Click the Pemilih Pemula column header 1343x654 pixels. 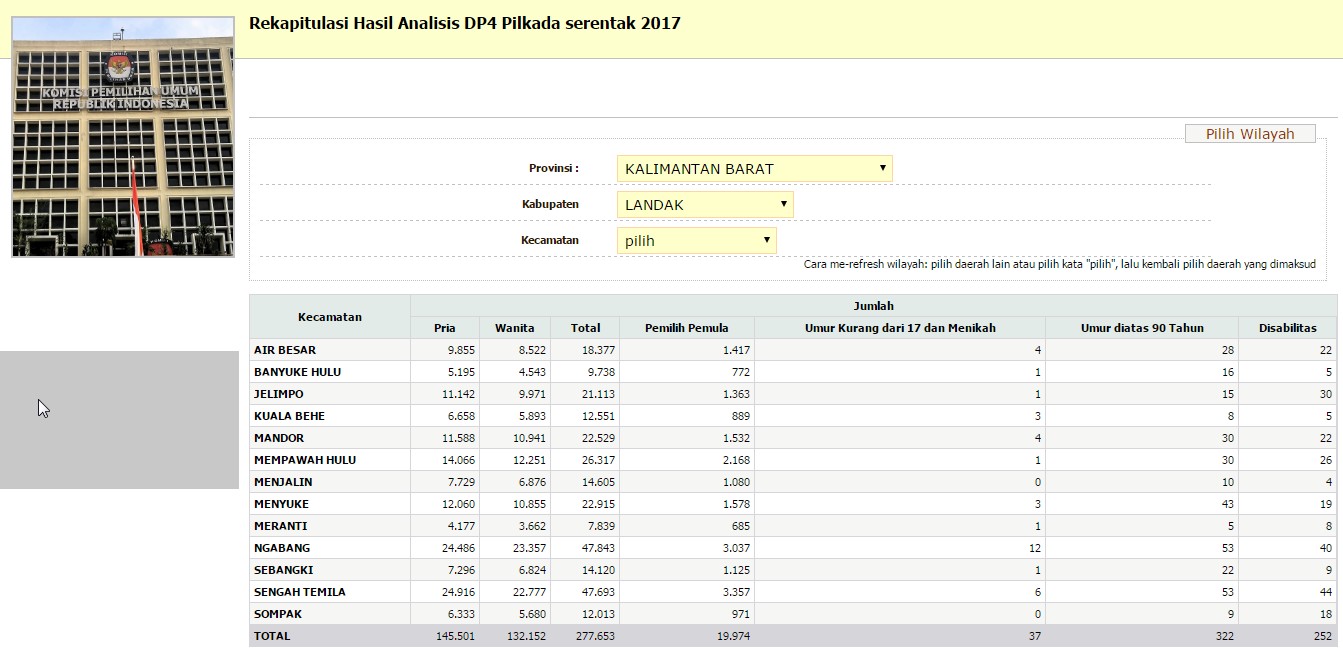coord(686,328)
